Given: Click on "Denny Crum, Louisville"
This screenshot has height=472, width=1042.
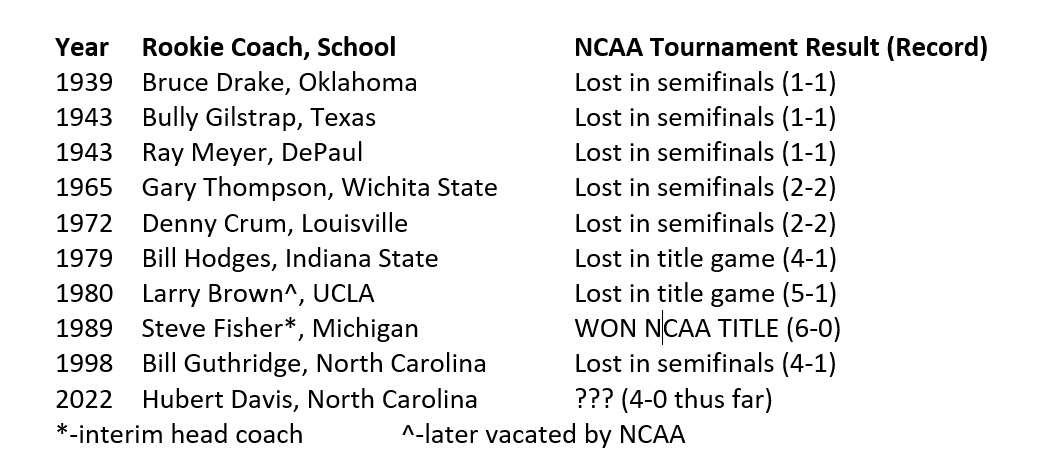Looking at the screenshot, I should pyautogui.click(x=274, y=223).
